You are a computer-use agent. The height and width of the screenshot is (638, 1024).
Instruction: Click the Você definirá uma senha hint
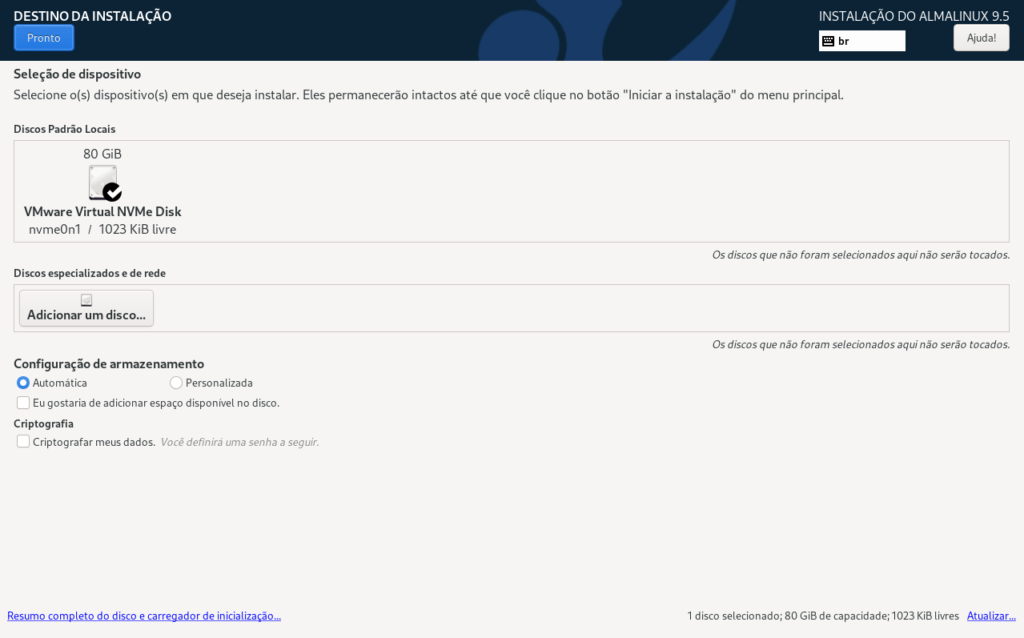[240, 442]
